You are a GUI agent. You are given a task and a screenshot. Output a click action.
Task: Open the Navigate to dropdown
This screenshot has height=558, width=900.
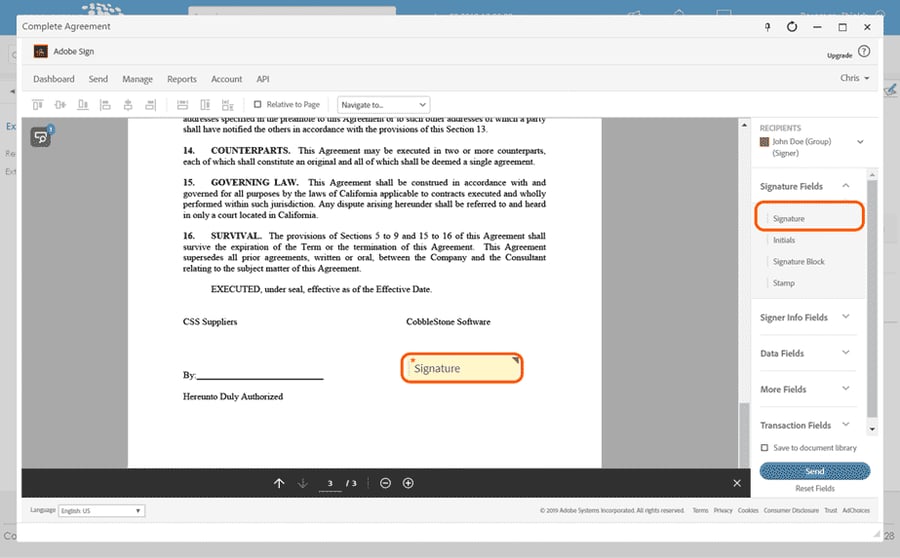383,104
